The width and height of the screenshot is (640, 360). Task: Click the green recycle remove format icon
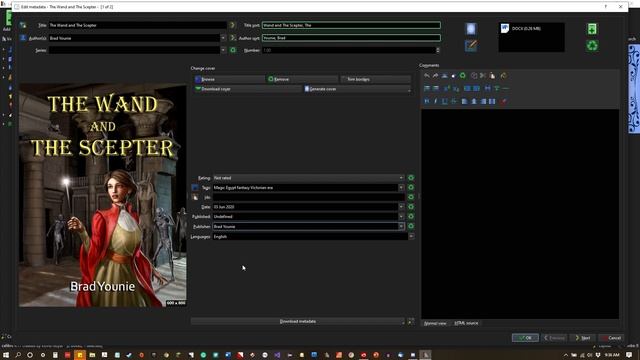pyautogui.click(x=592, y=45)
